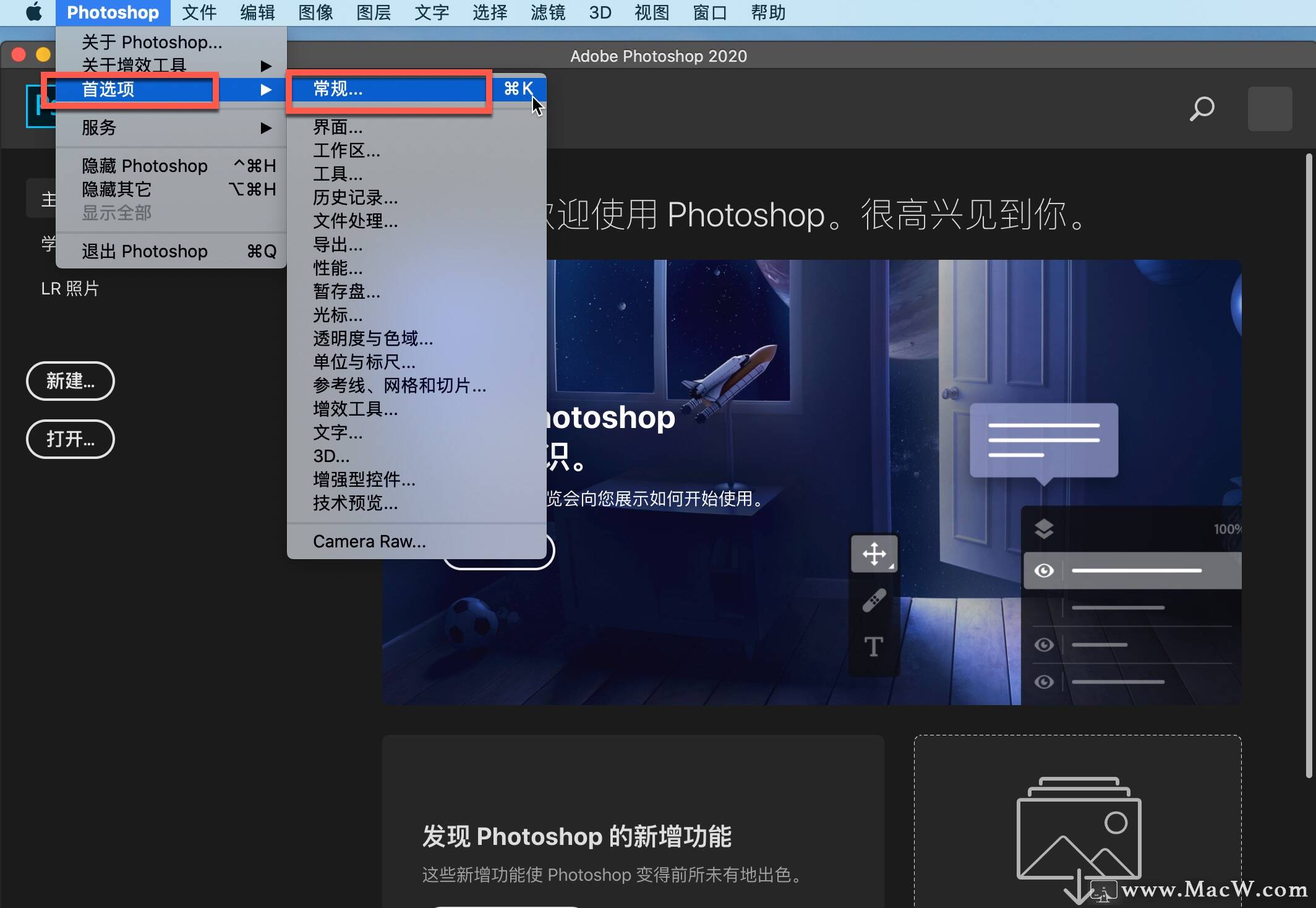Click the 新建 button
Screen dimensions: 1316x908
[x=70, y=381]
